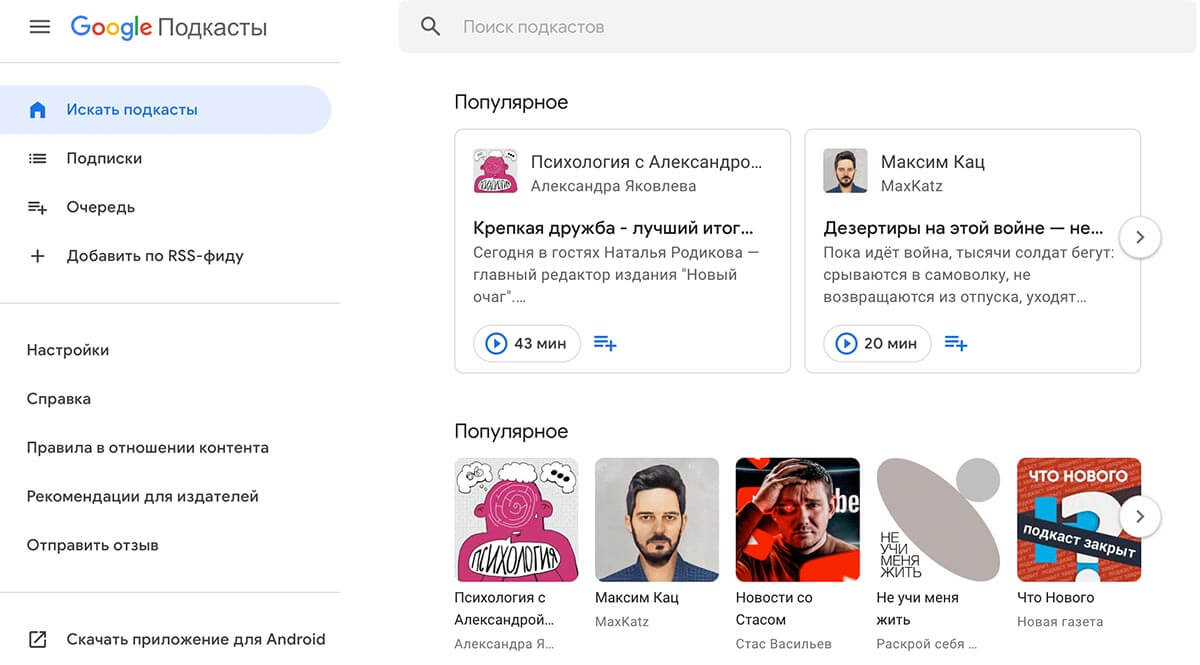The height and width of the screenshot is (665, 1200).
Task: Open Что Нового podcast cover
Action: point(1079,520)
